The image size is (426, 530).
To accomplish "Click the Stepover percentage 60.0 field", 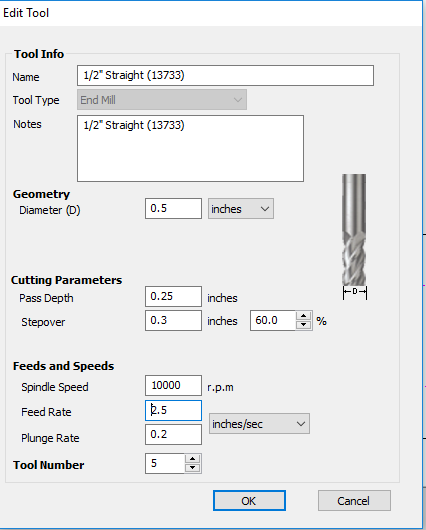I will tap(273, 320).
